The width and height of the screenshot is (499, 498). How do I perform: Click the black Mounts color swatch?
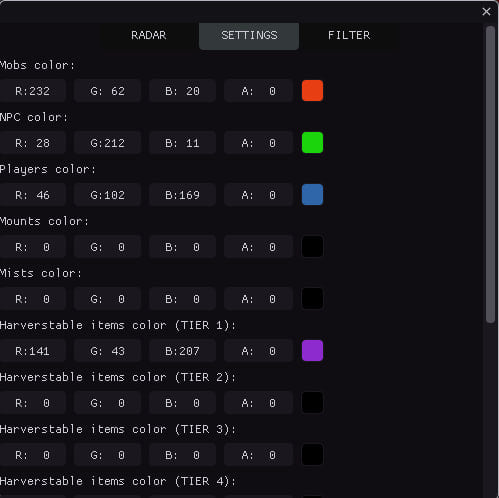pyautogui.click(x=312, y=247)
